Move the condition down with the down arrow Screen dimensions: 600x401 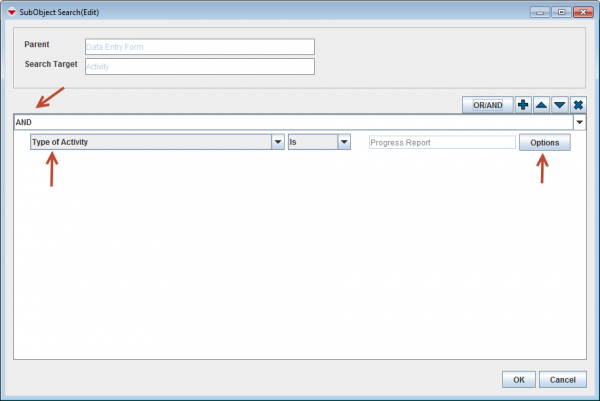point(559,104)
